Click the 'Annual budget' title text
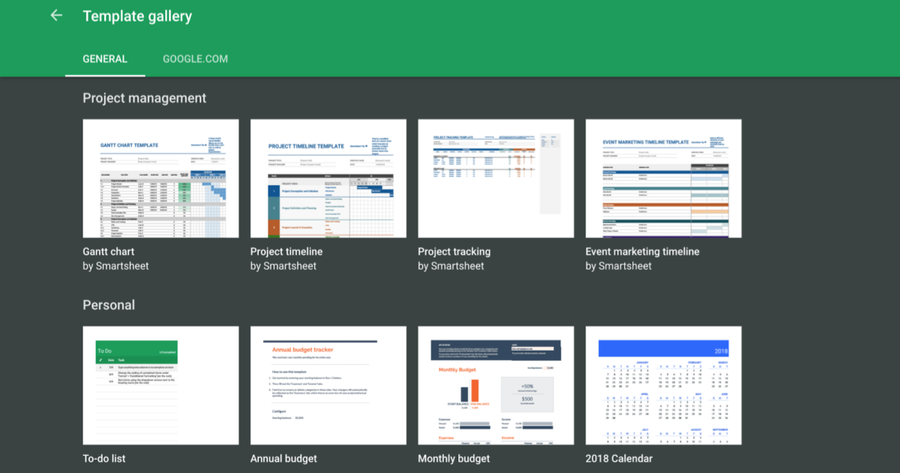Viewport: 900px width, 473px height. click(x=284, y=459)
